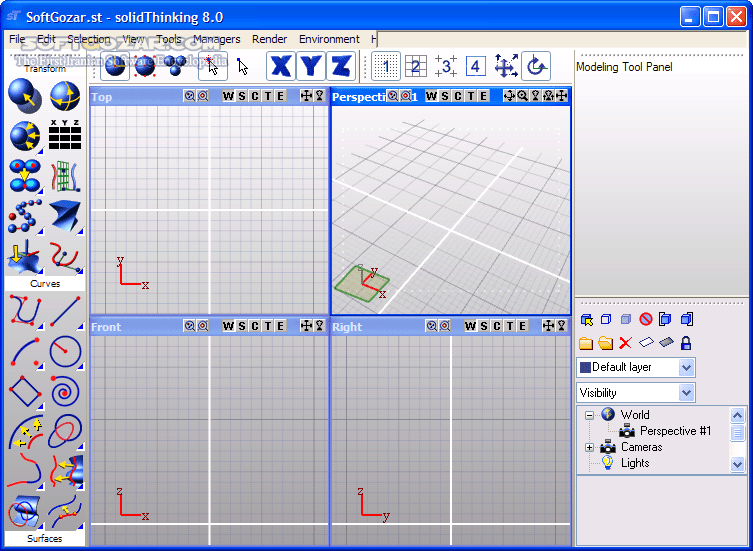Select the spiral curve tool
Viewport: 753px width, 551px height.
(x=66, y=390)
